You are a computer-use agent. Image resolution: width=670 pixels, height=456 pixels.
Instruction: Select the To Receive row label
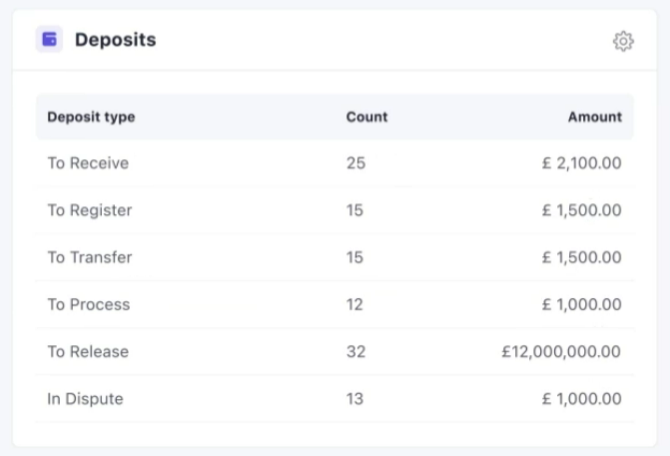point(88,163)
